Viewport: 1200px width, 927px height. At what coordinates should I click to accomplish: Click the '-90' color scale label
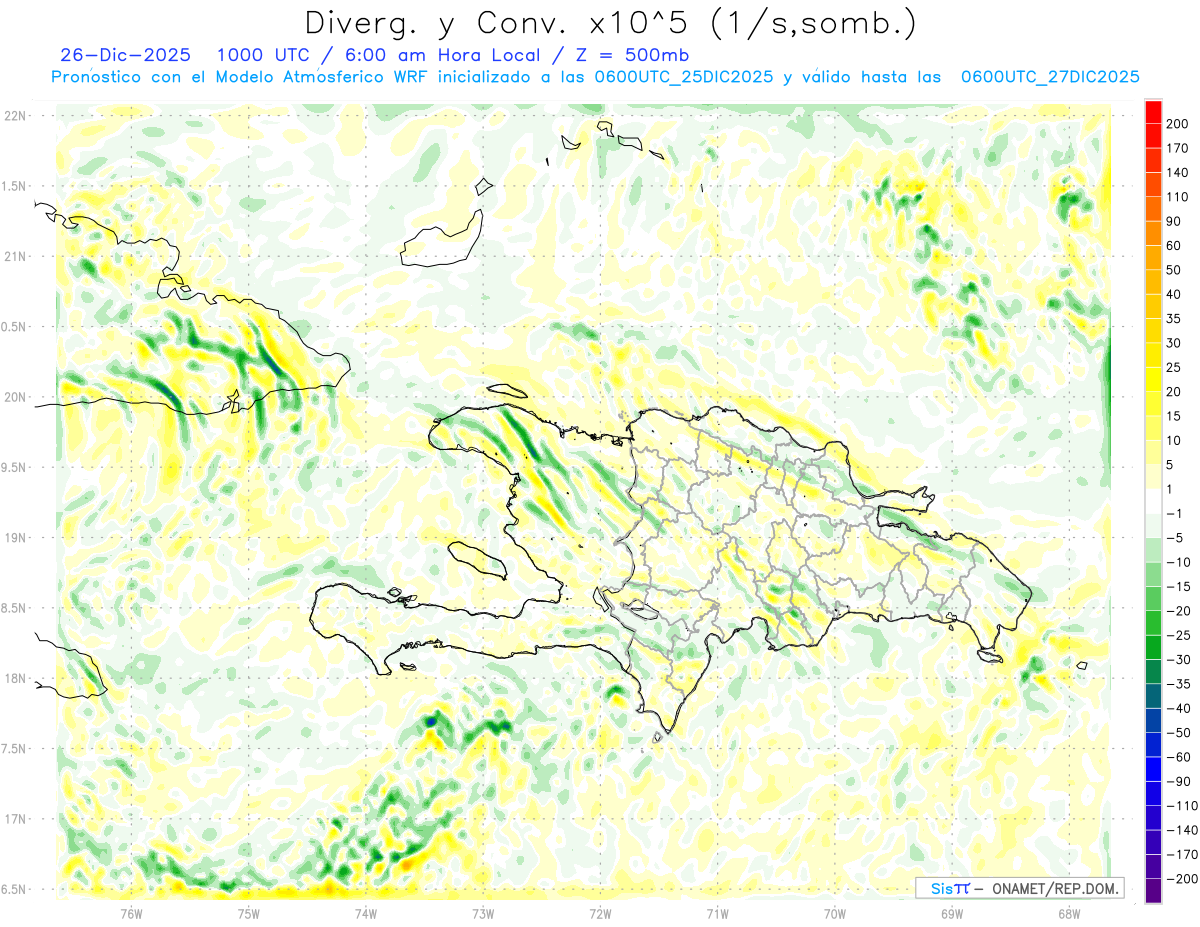click(x=1179, y=781)
